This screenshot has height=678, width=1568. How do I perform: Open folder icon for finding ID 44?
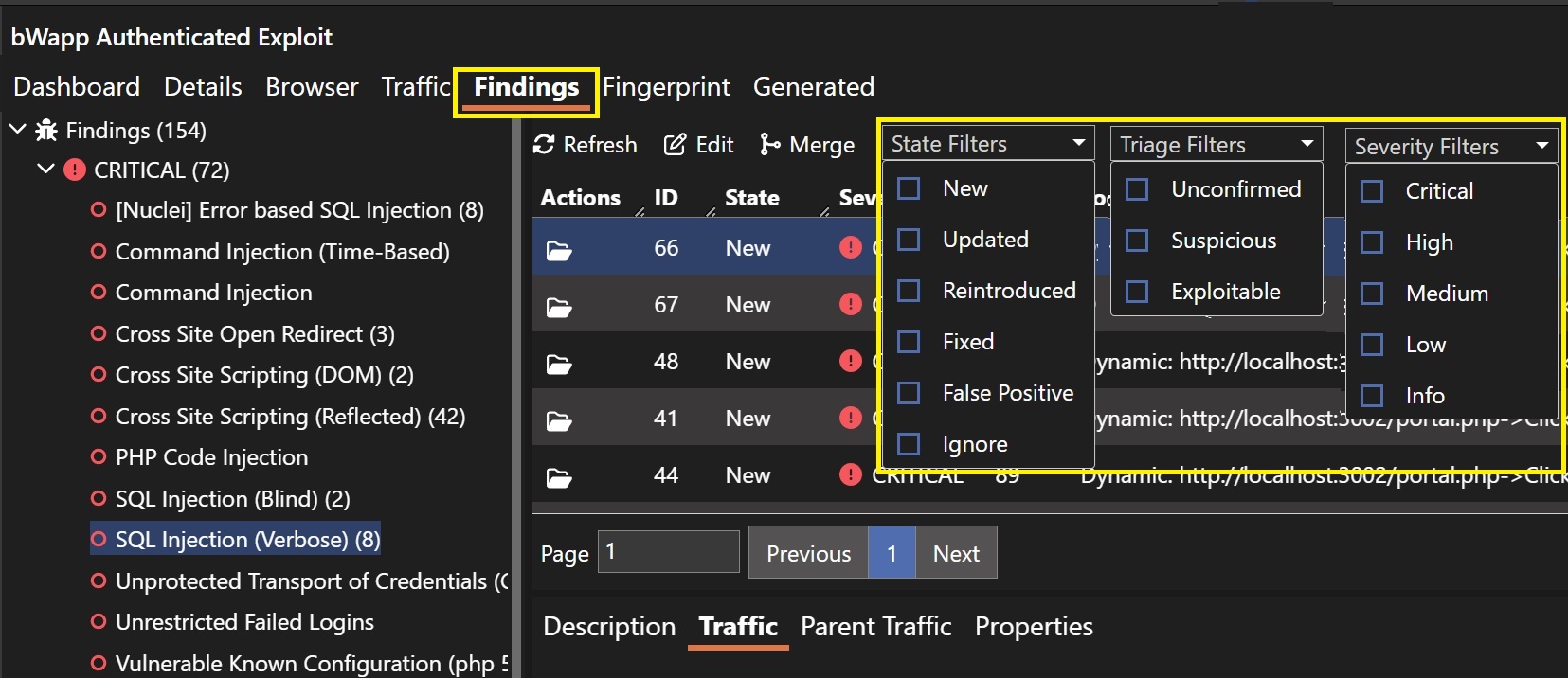[559, 477]
